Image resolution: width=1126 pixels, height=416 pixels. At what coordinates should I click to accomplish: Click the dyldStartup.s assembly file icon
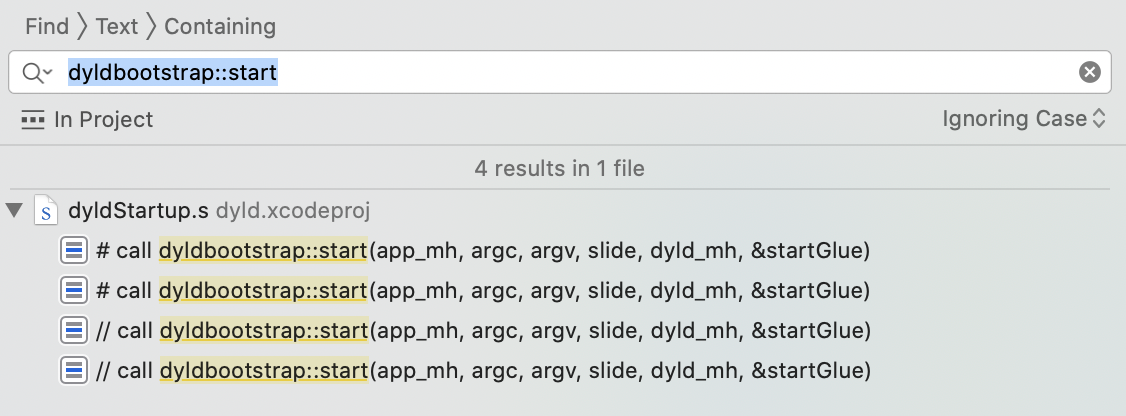click(x=47, y=211)
